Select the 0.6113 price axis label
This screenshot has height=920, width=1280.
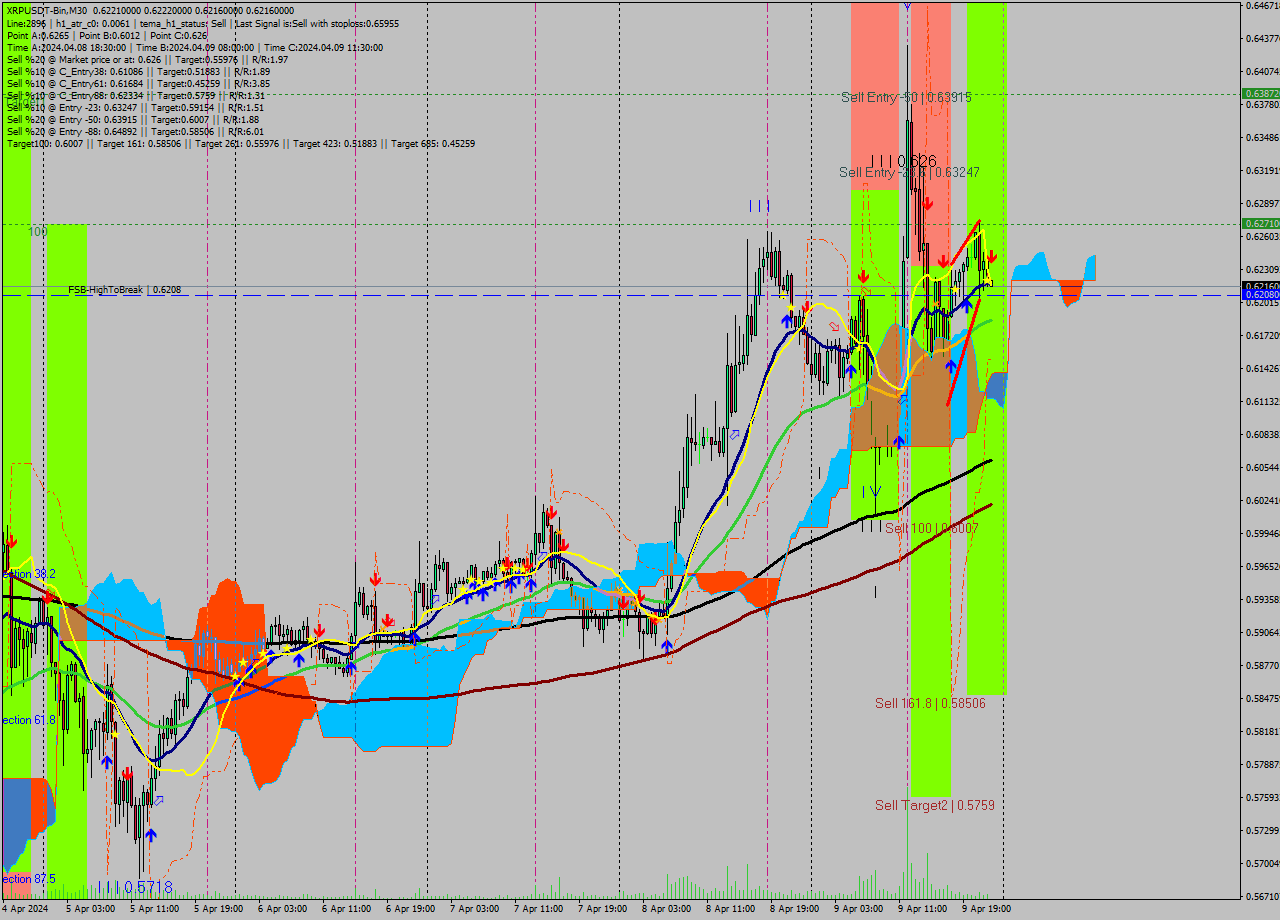[x=1262, y=401]
